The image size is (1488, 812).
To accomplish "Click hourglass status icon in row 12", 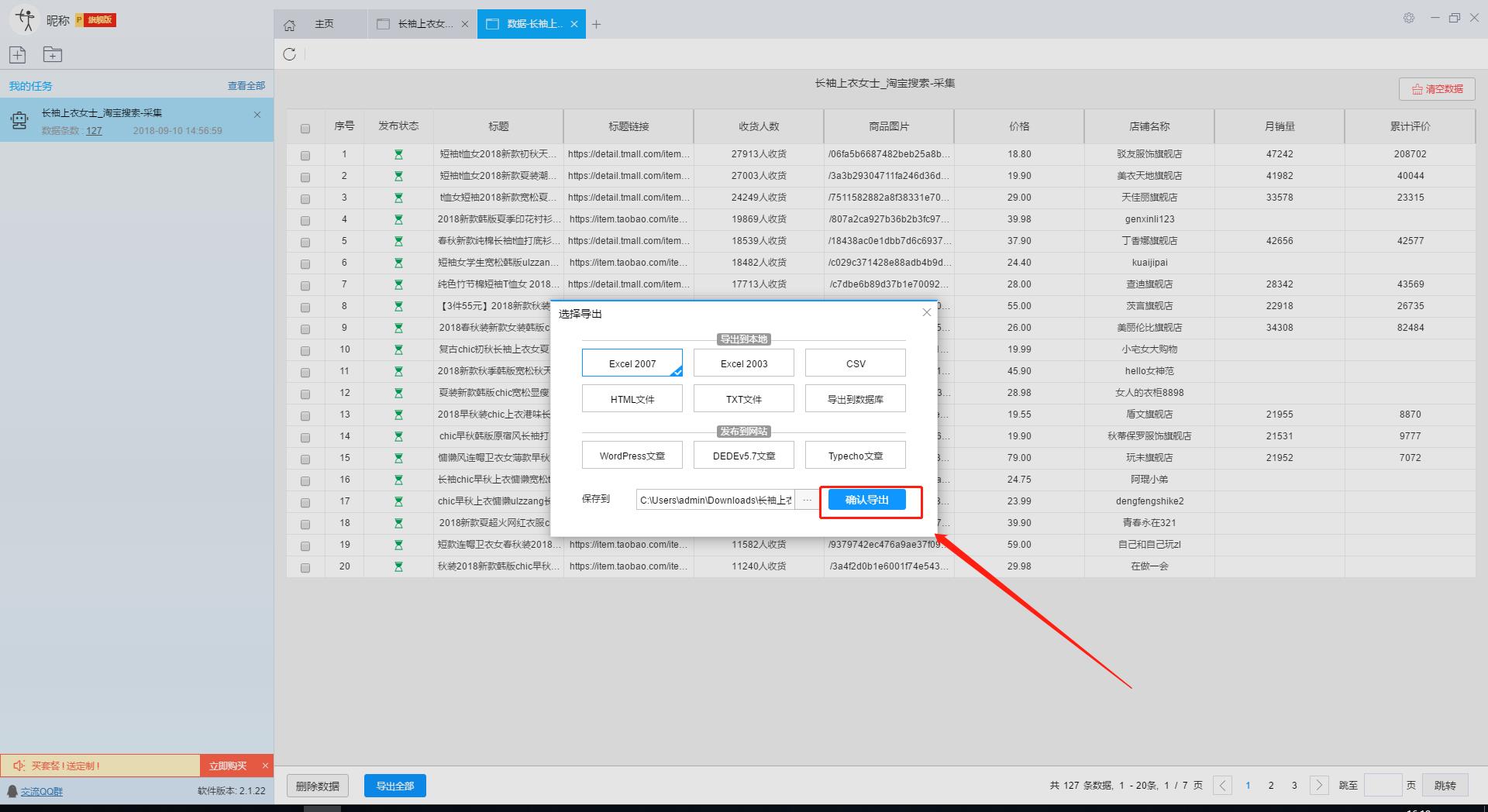I will (398, 393).
